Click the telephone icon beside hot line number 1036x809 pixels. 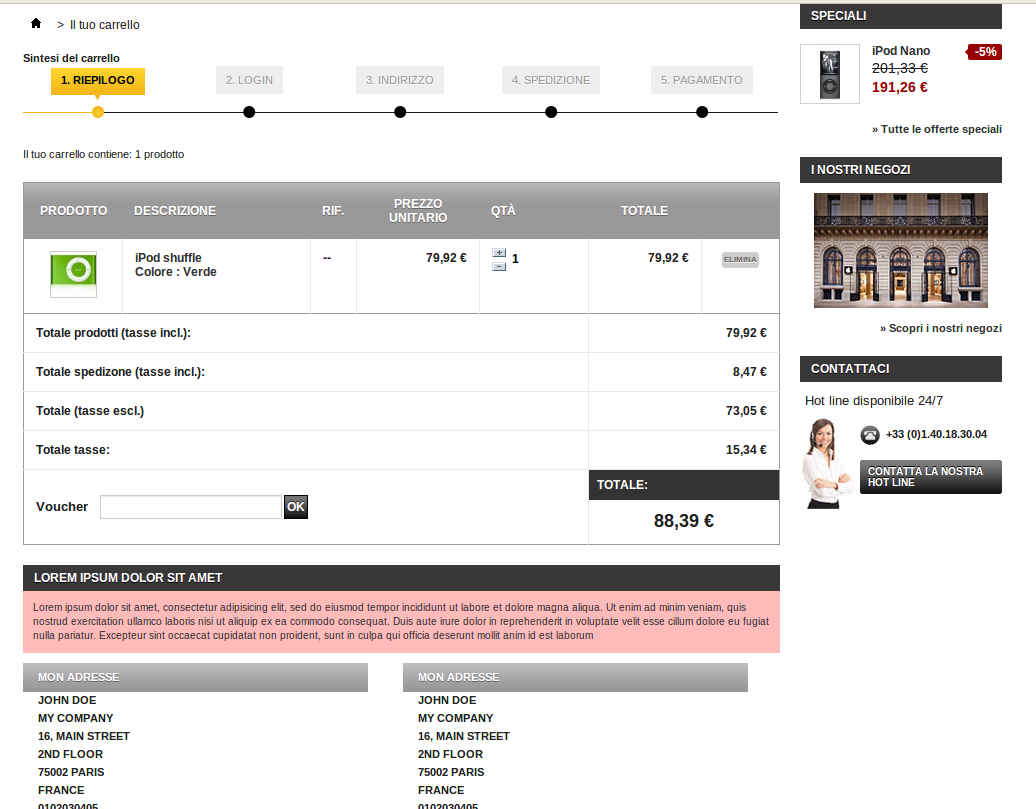pos(870,435)
